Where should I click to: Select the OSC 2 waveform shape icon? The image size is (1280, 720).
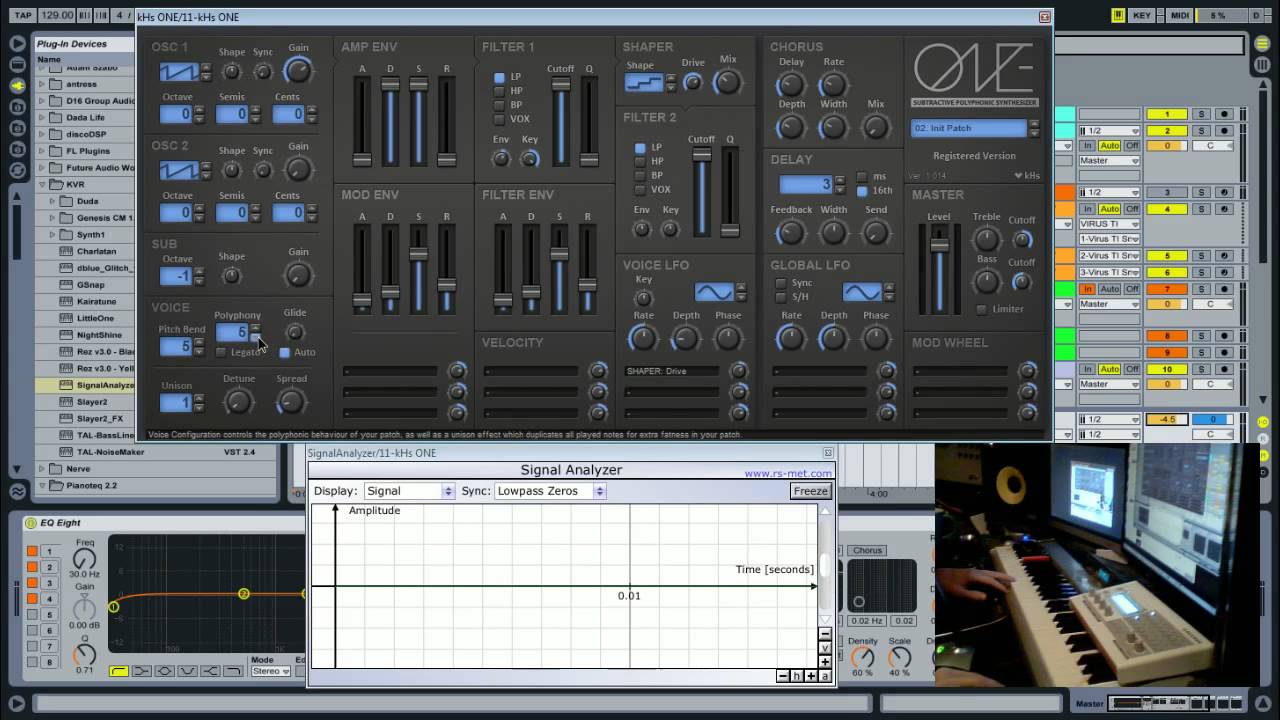coord(179,171)
